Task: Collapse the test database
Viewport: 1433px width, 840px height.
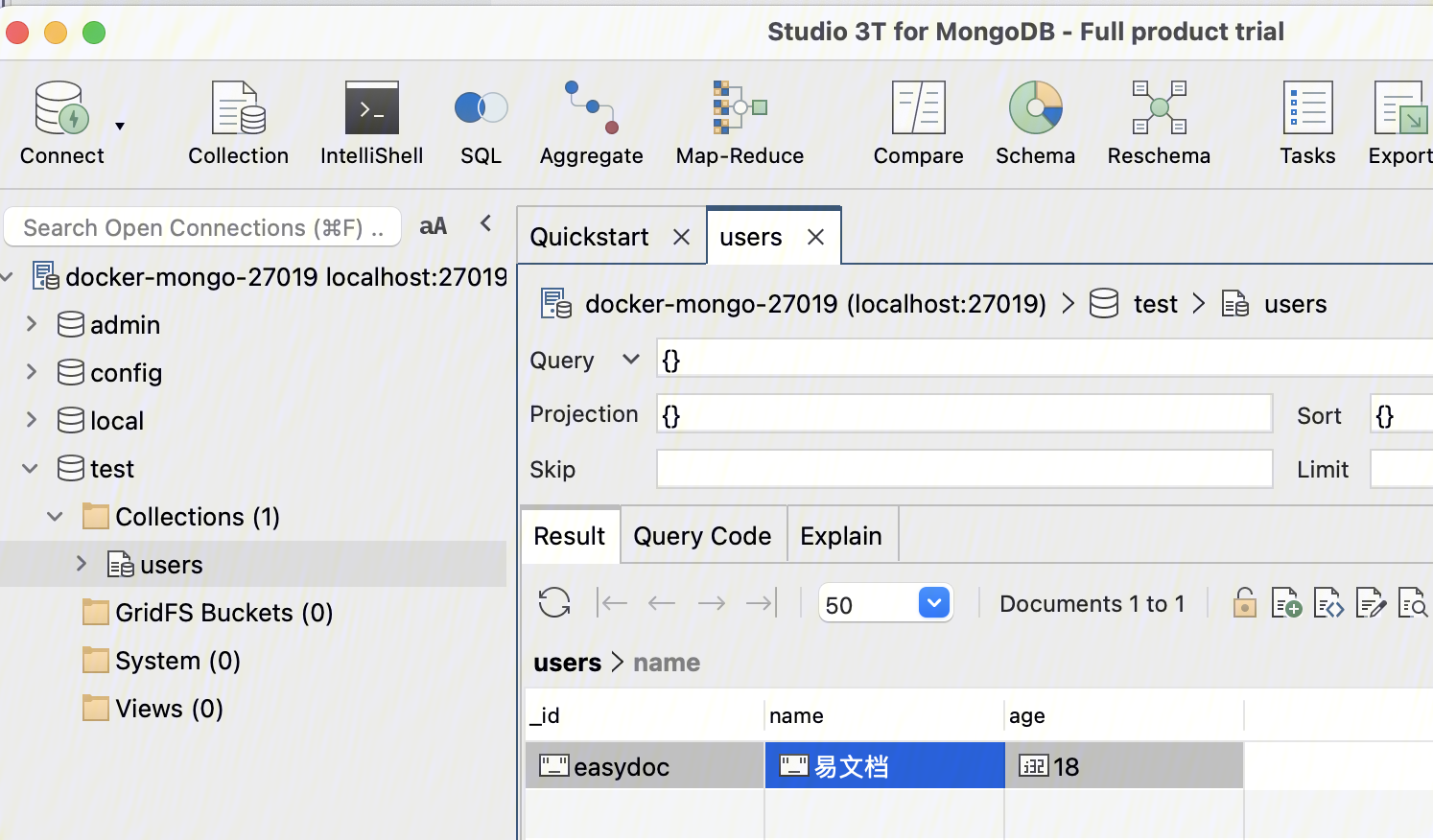Action: coord(31,468)
